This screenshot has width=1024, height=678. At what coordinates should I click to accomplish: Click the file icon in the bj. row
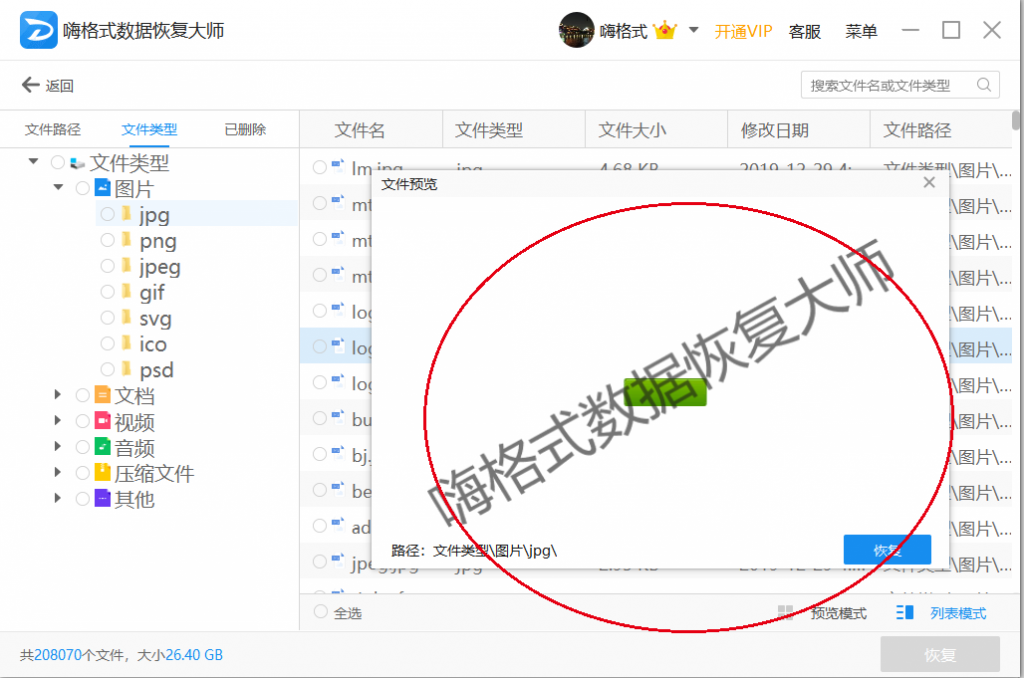[338, 452]
